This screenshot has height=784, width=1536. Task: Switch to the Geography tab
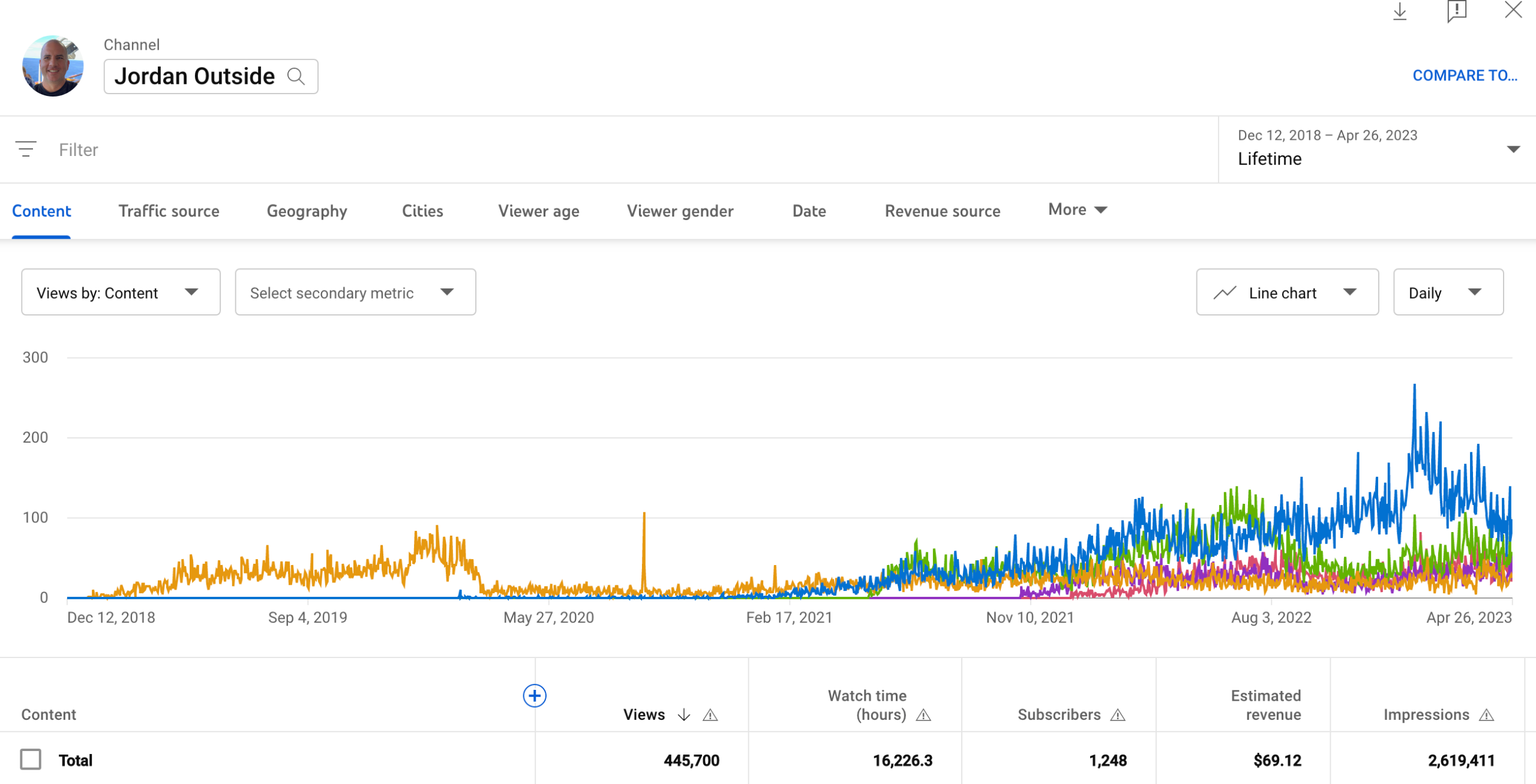point(307,211)
